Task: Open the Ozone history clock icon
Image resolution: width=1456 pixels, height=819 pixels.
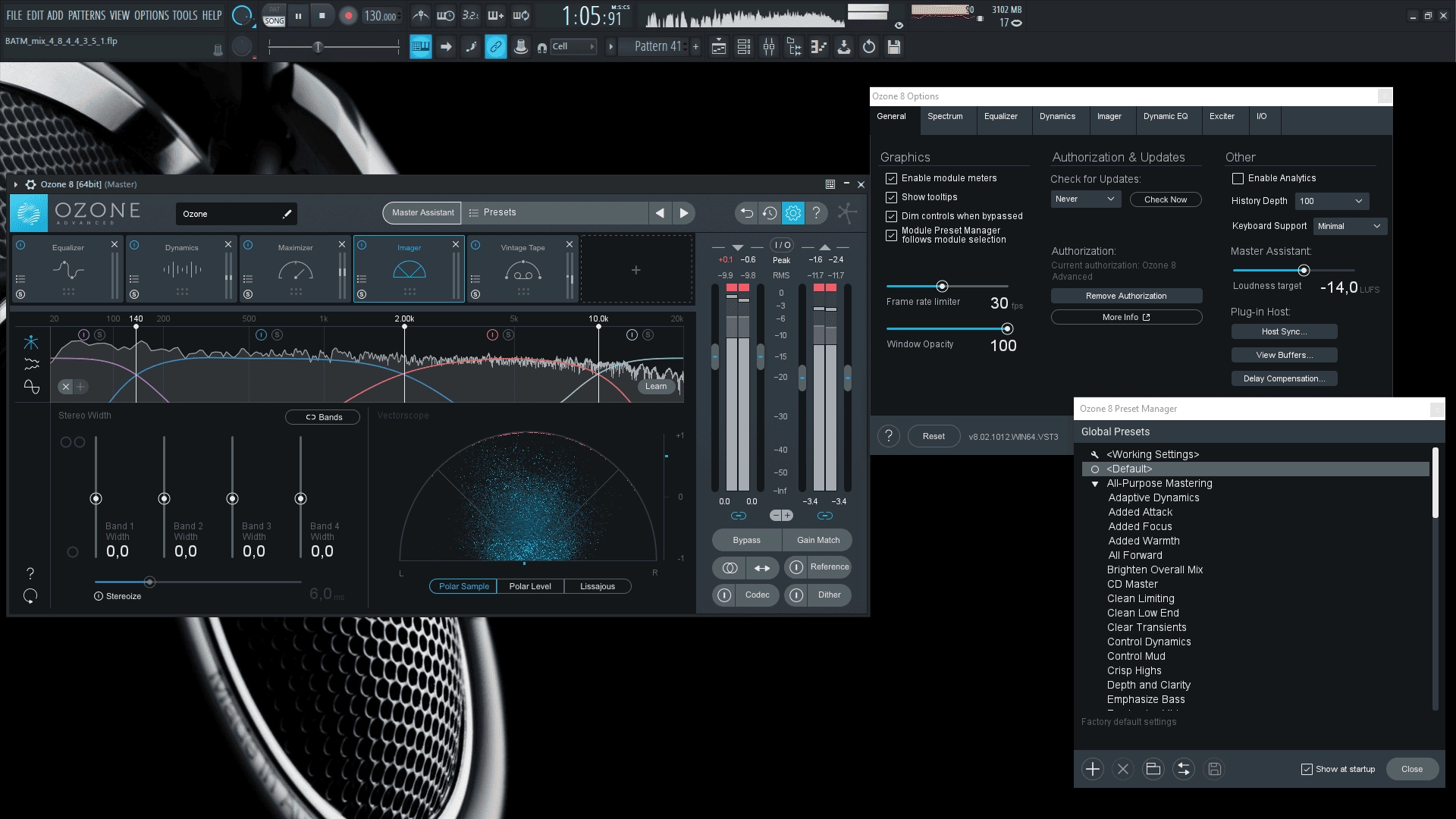Action: (770, 213)
